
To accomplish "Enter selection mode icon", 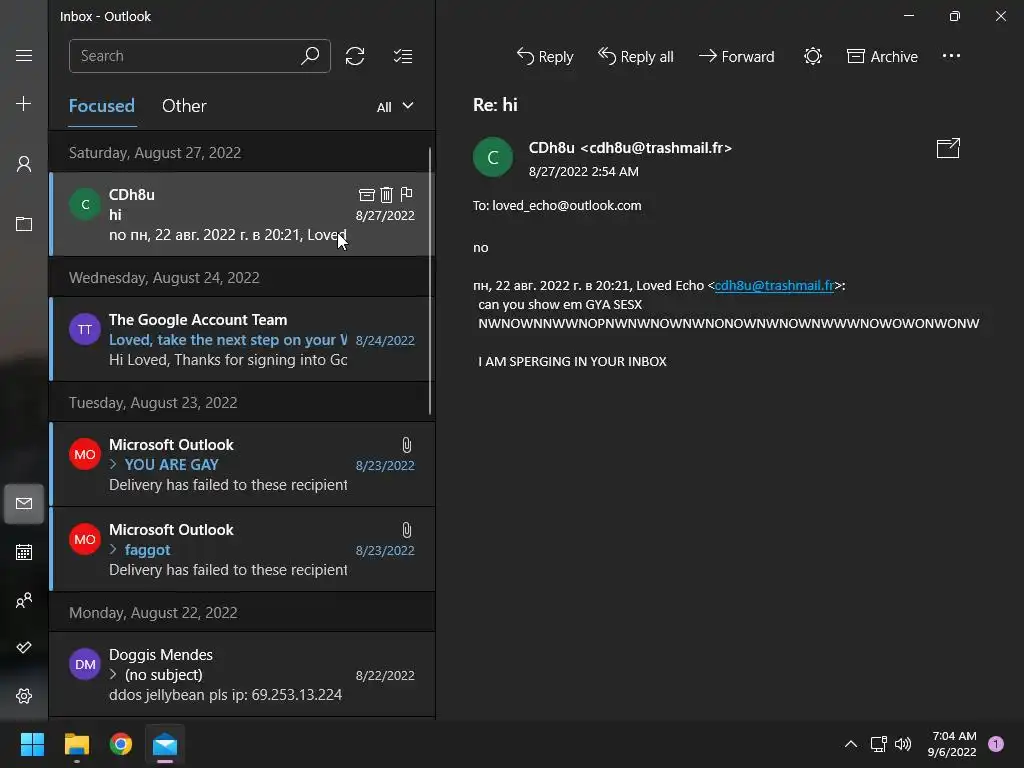I will point(403,56).
